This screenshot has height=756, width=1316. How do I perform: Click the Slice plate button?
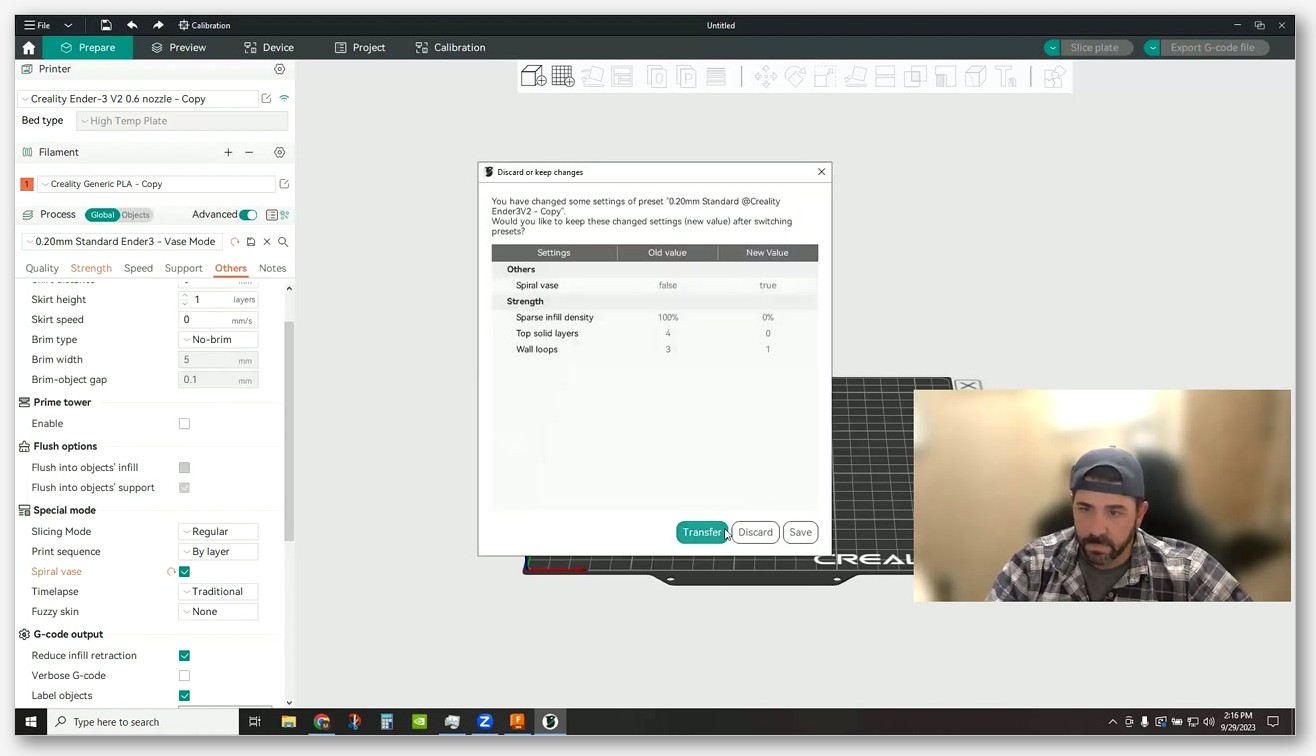pyautogui.click(x=1095, y=47)
